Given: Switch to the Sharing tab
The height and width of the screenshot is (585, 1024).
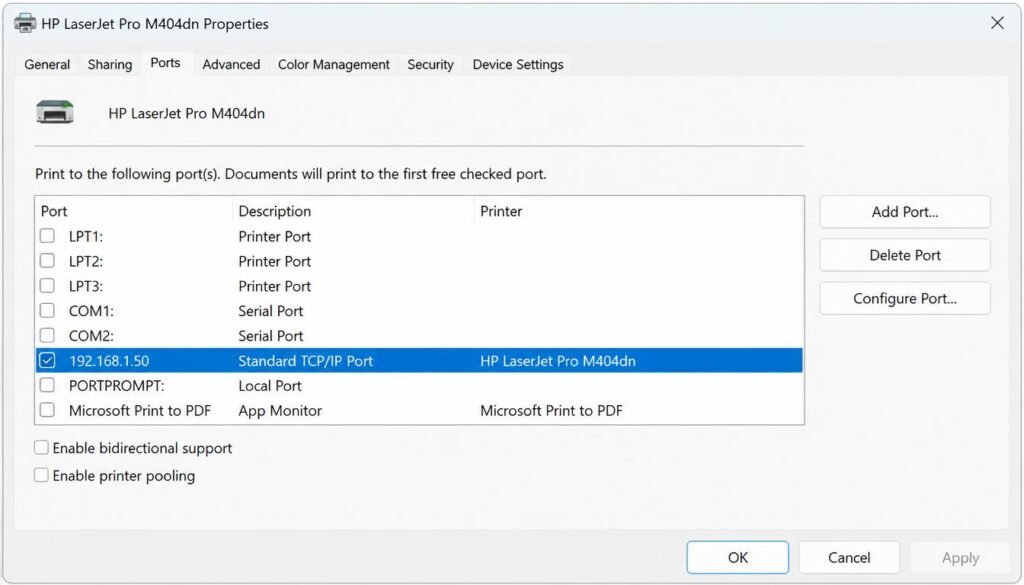Looking at the screenshot, I should coord(110,64).
